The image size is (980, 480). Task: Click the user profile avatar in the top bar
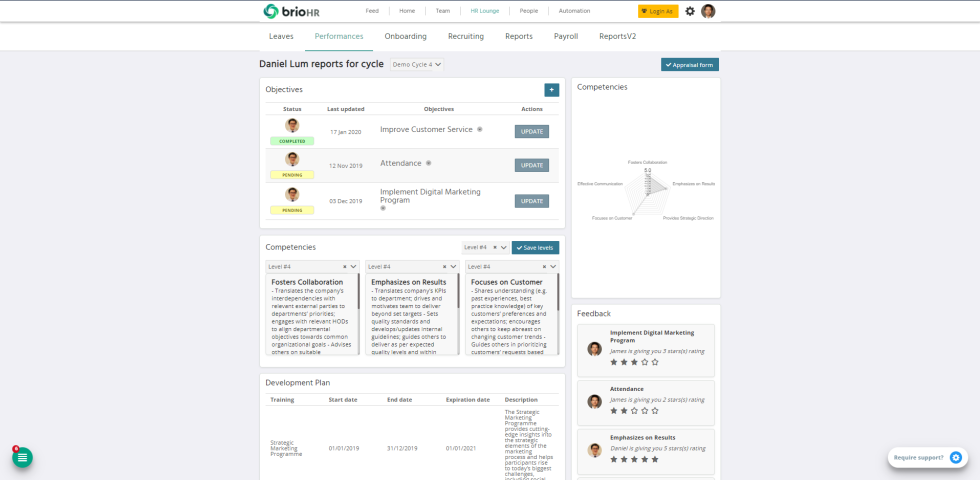click(708, 11)
